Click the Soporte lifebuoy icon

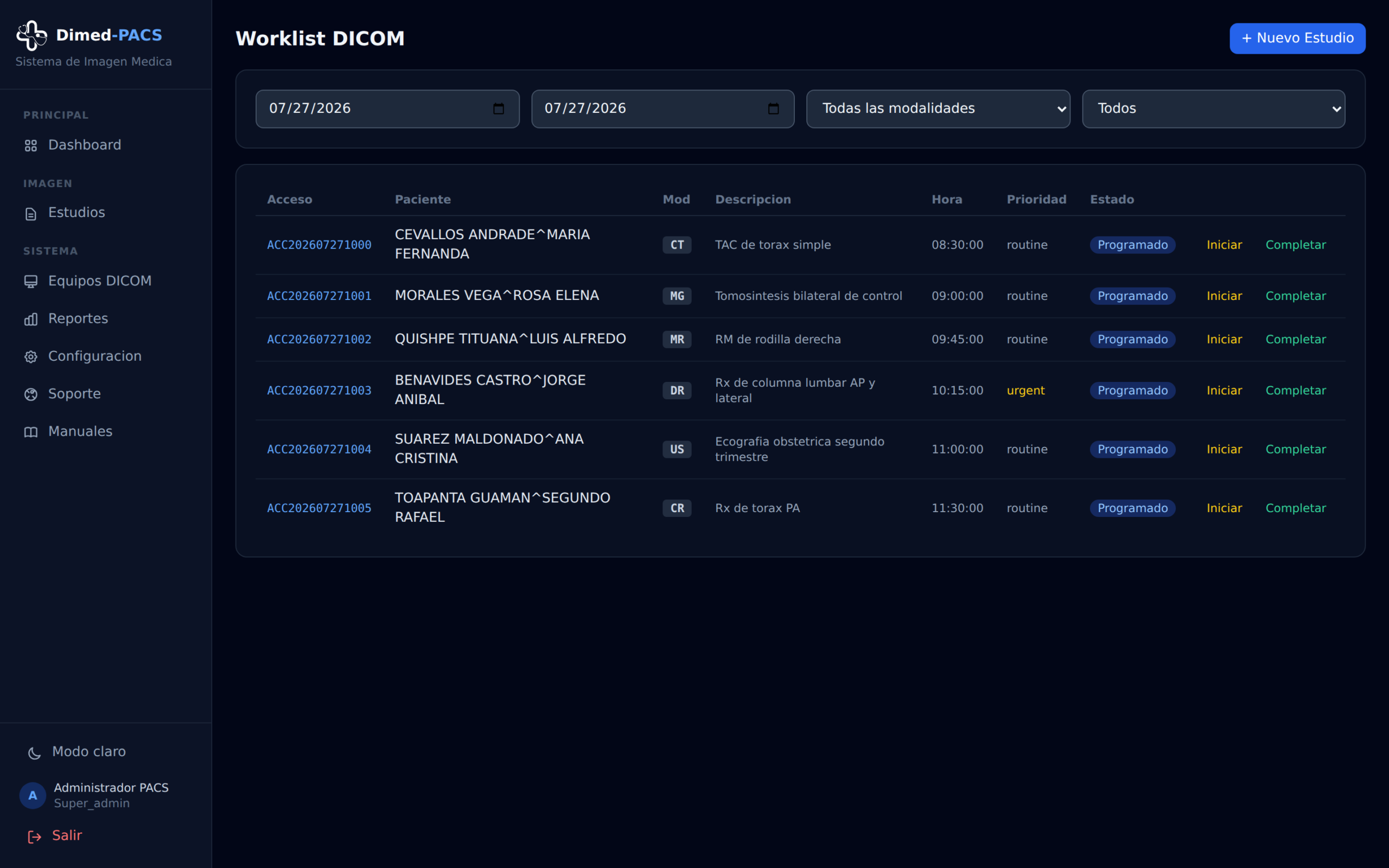(x=31, y=394)
